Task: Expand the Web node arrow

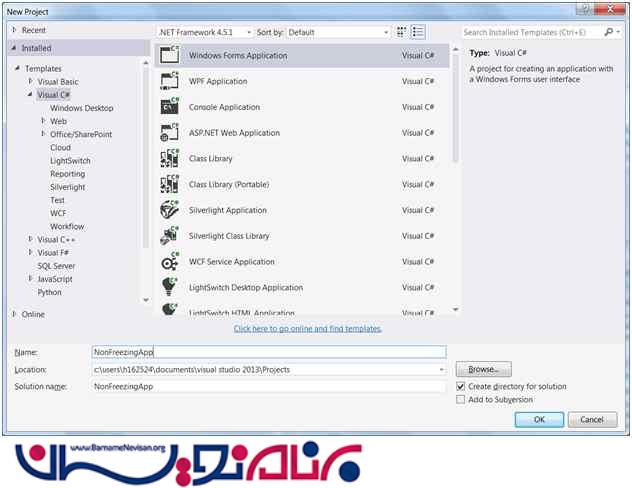Action: coord(43,121)
